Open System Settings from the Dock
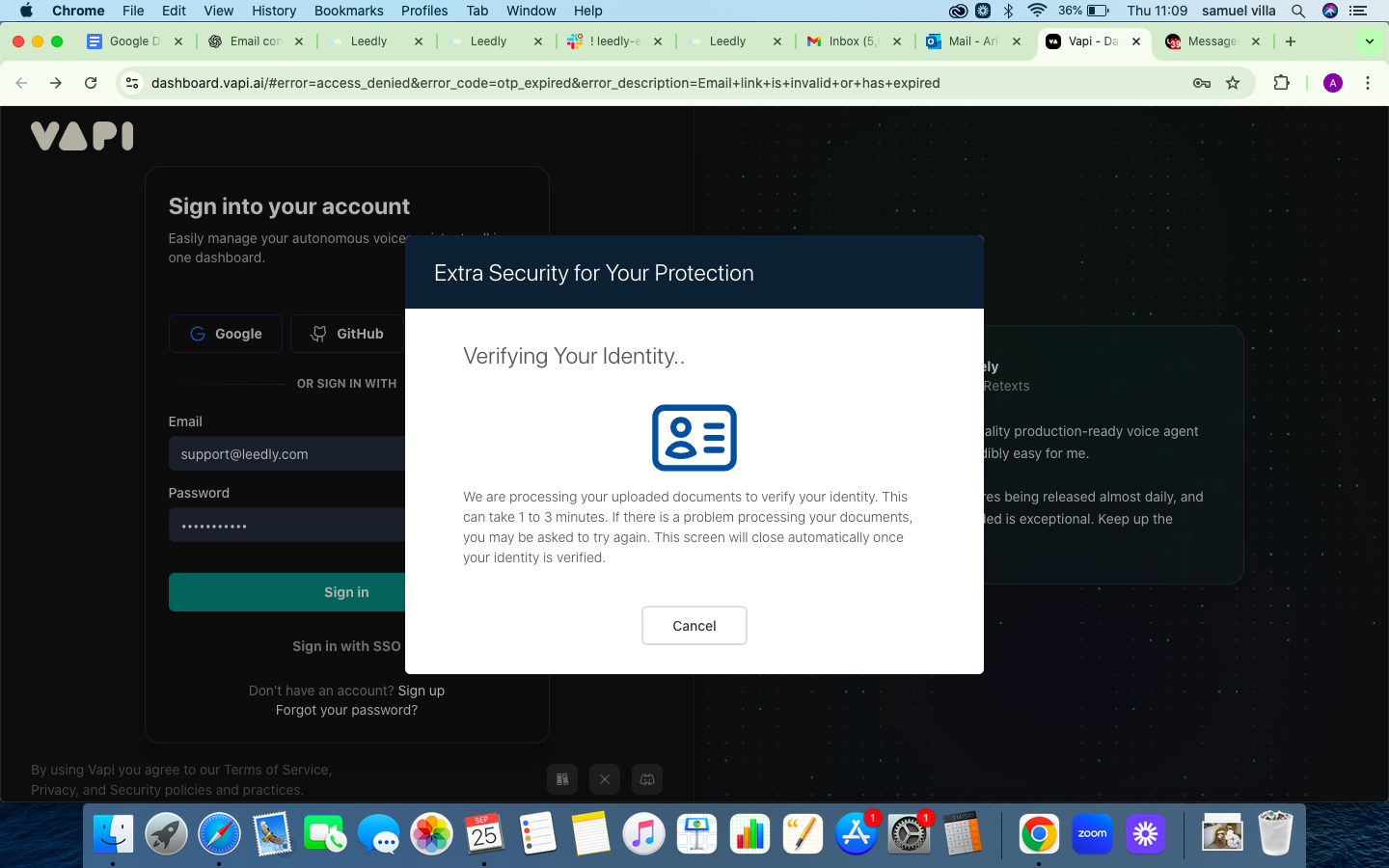1389x868 pixels. point(909,833)
